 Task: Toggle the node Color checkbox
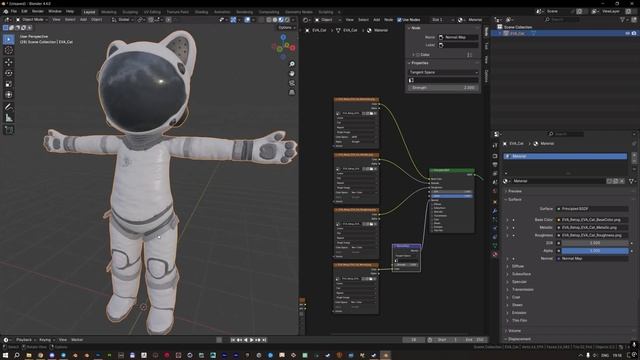click(418, 55)
